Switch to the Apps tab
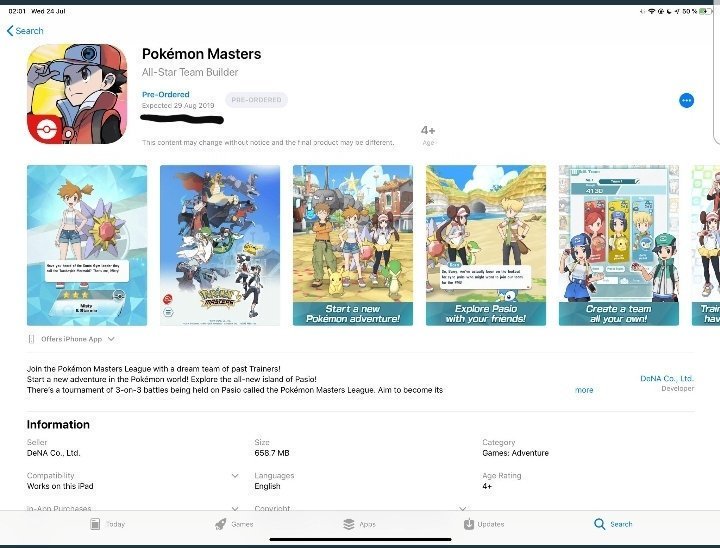This screenshot has width=720, height=548. [360, 524]
